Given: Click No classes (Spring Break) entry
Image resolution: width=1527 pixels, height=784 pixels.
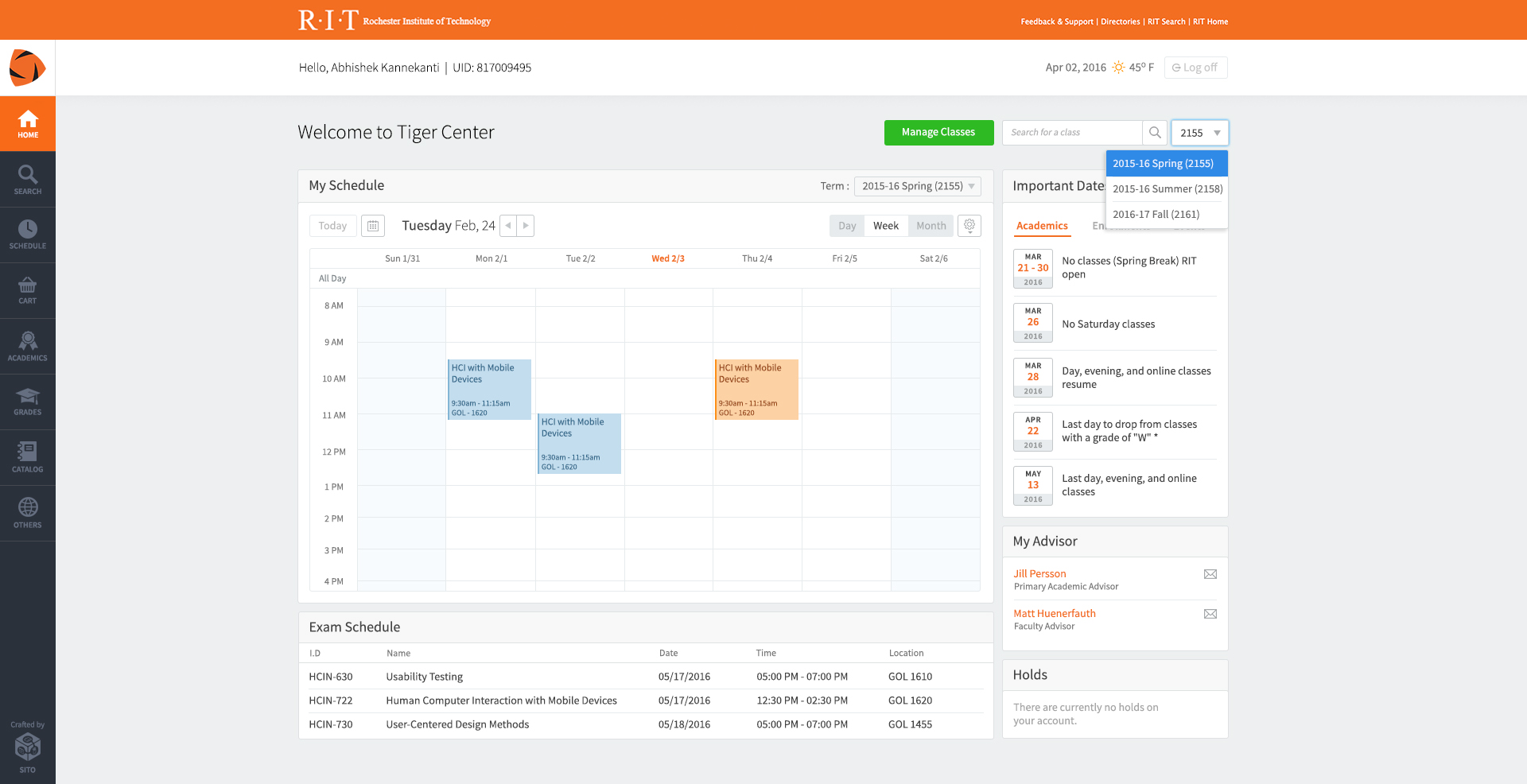Looking at the screenshot, I should click(x=1129, y=268).
